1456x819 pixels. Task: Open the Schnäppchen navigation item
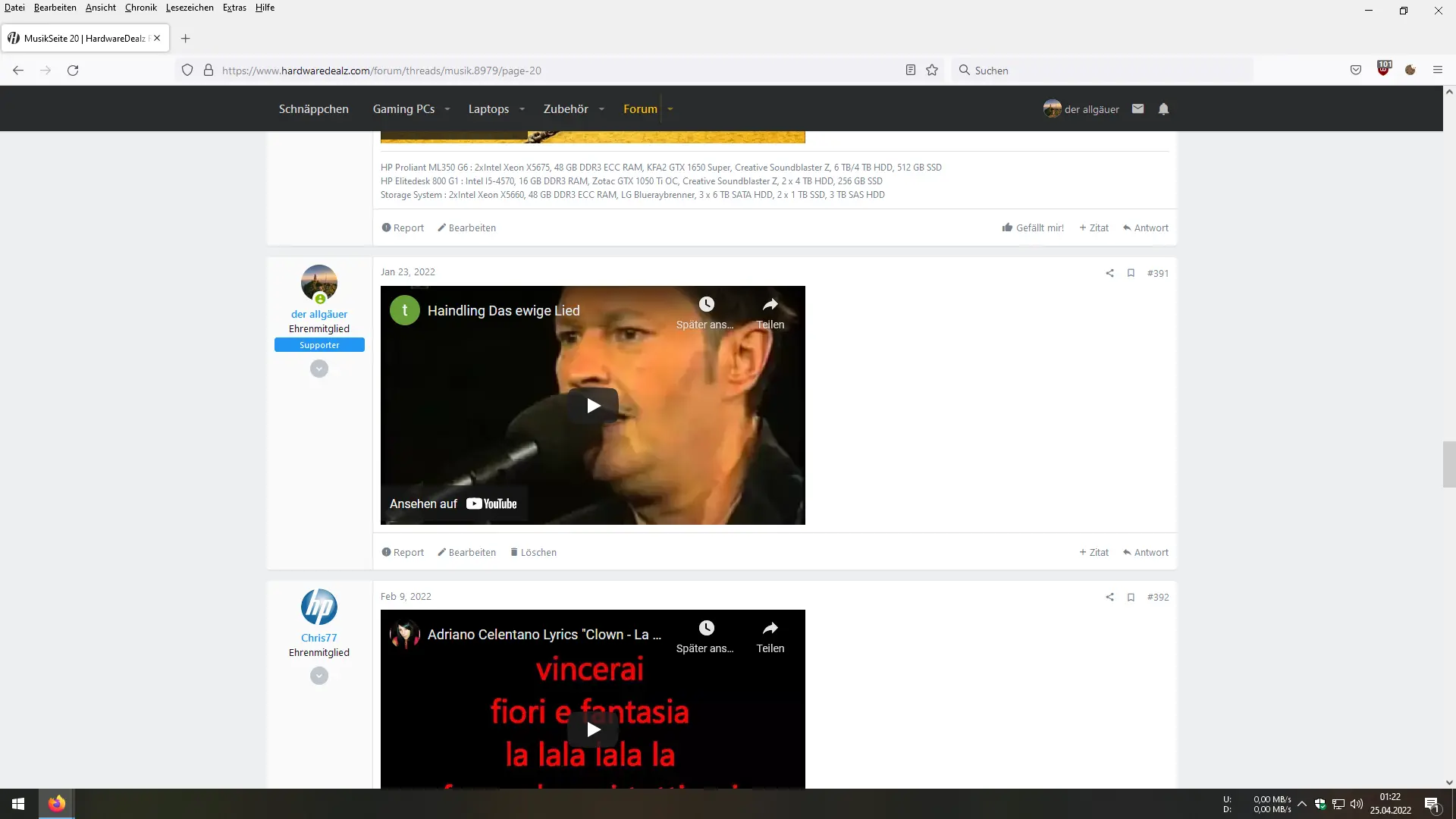(x=314, y=109)
